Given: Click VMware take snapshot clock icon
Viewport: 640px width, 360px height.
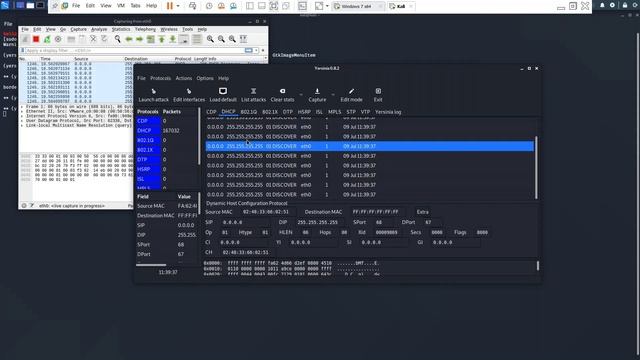Looking at the screenshot, I should coord(209,6).
